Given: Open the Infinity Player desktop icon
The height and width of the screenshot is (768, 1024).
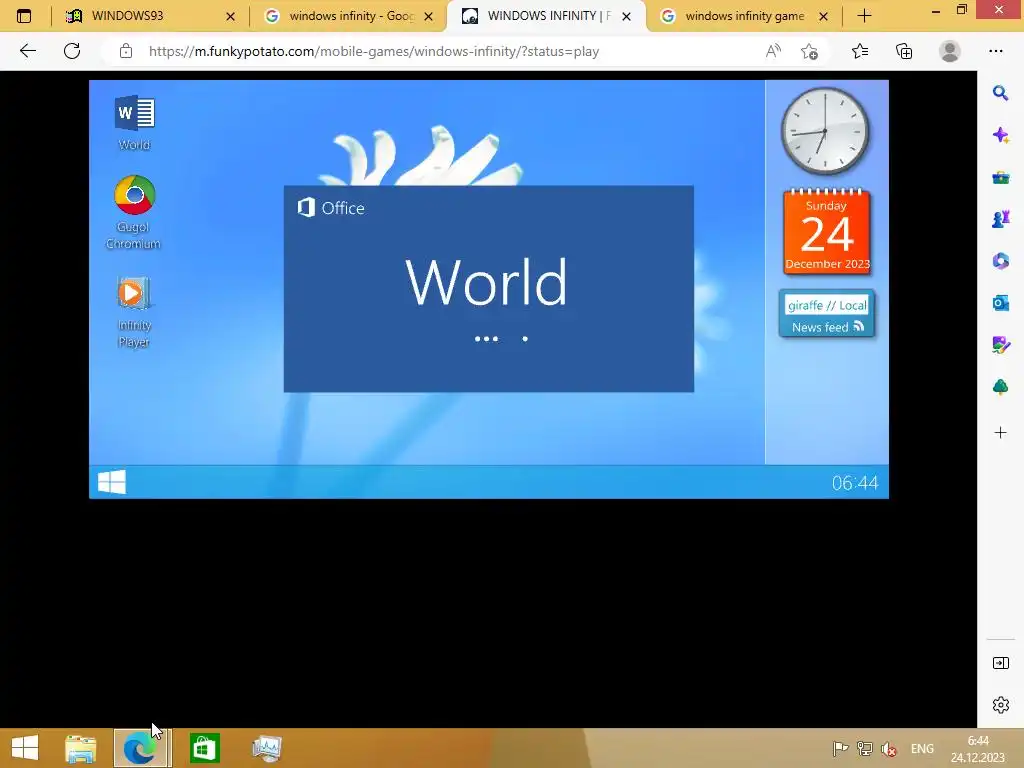Looking at the screenshot, I should coord(134,312).
